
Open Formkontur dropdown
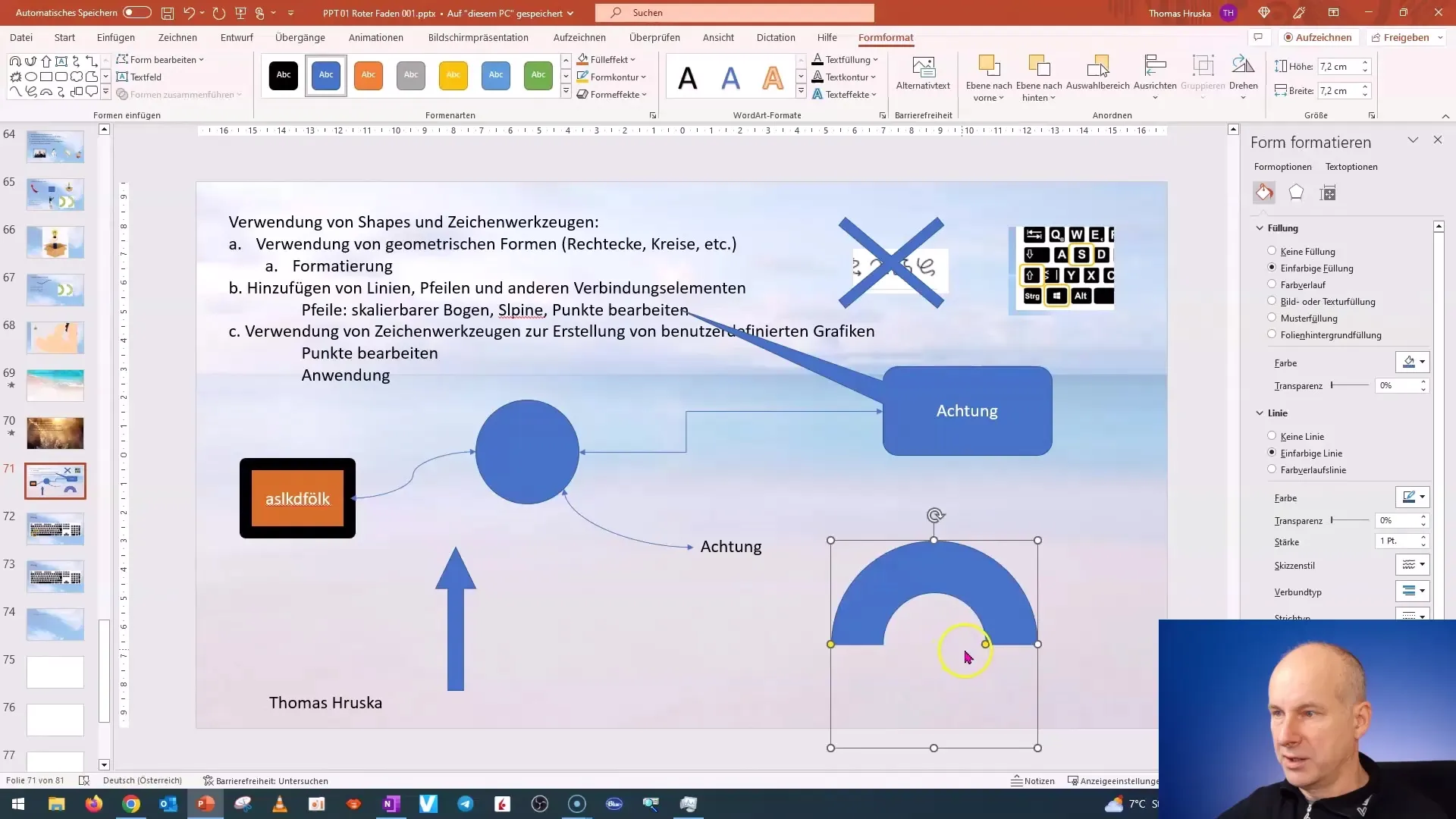611,77
